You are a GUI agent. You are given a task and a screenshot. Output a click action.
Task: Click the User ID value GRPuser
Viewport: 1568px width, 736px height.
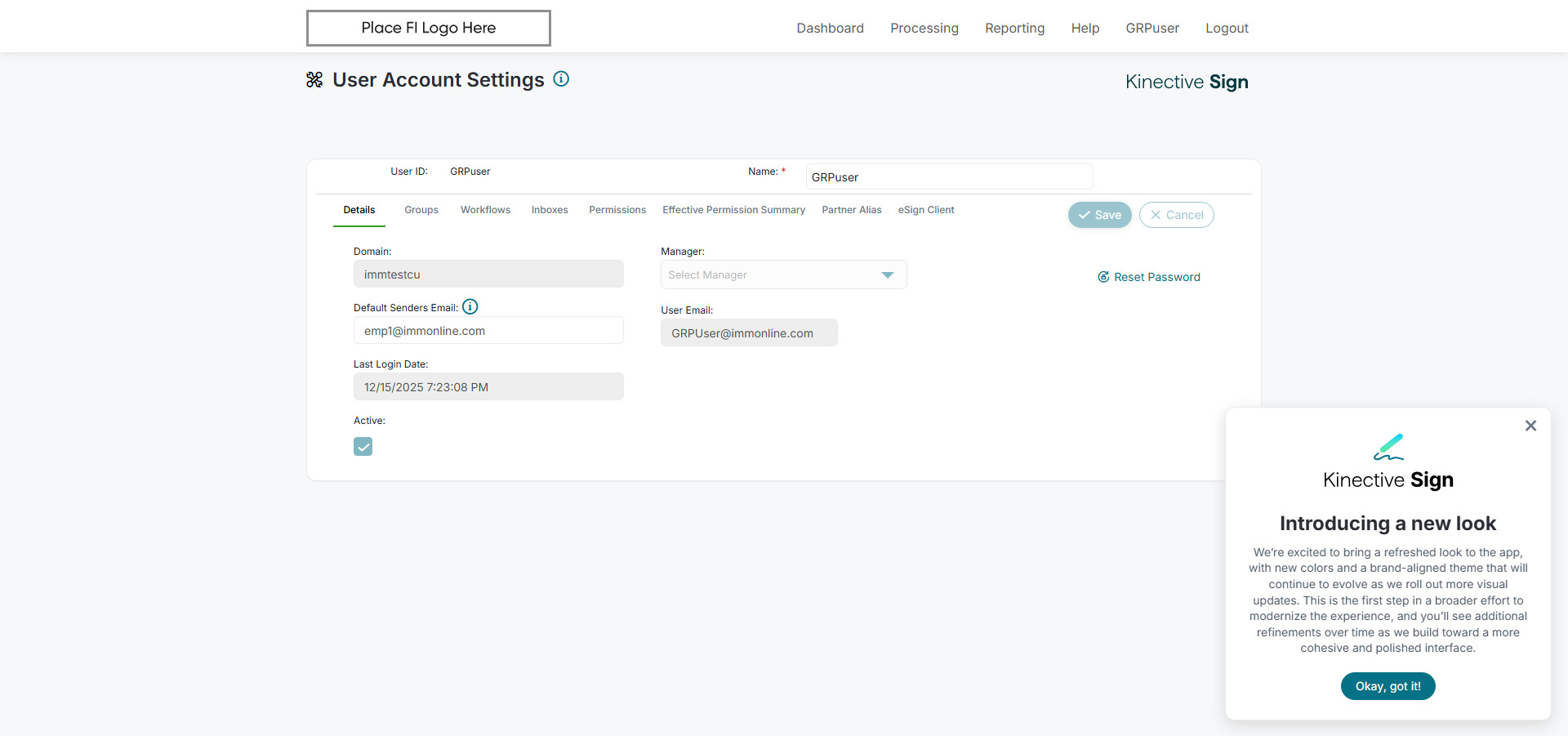click(x=470, y=172)
